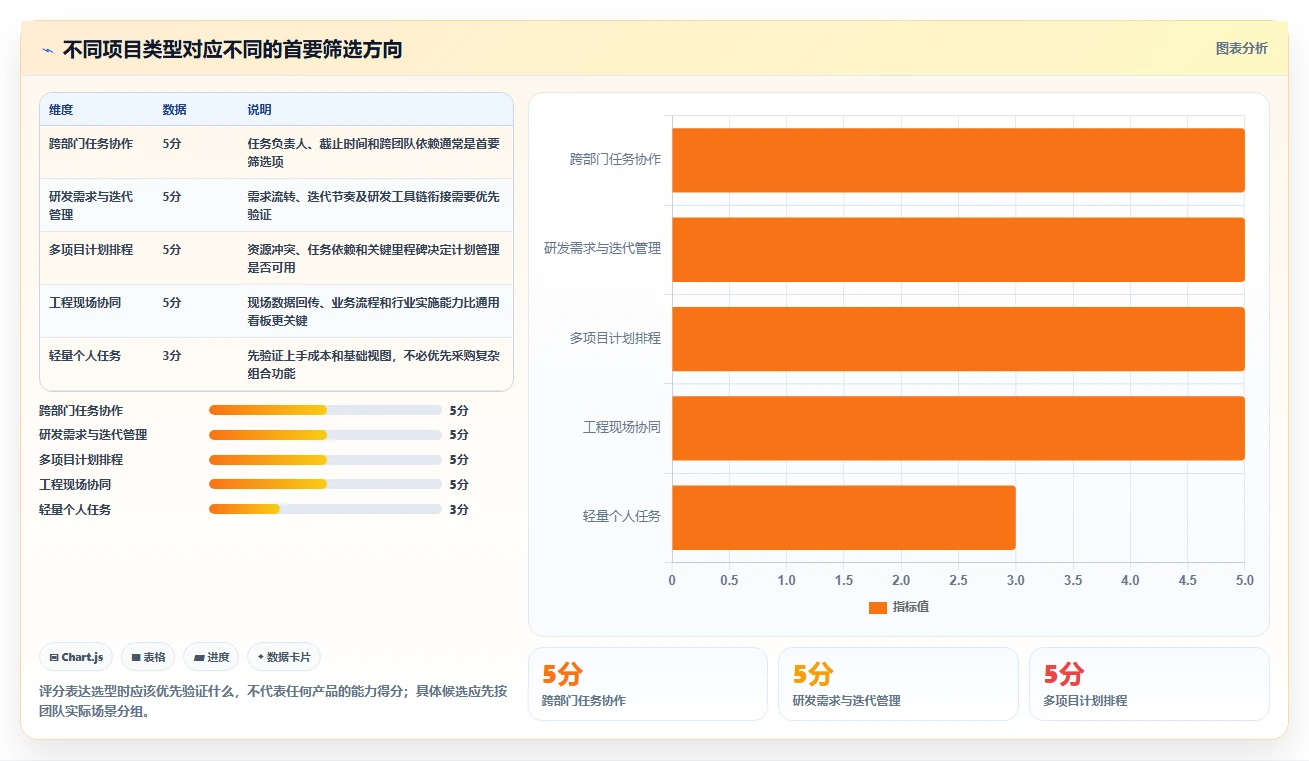Viewport: 1309px width, 761px height.
Task: Click the 5.0 tick on the x-axis
Action: [1244, 580]
